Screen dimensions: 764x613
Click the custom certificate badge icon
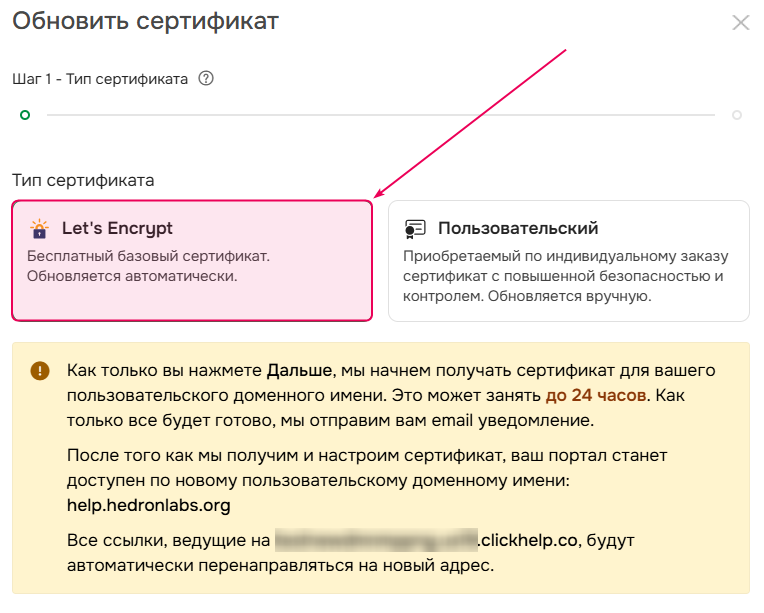point(415,229)
